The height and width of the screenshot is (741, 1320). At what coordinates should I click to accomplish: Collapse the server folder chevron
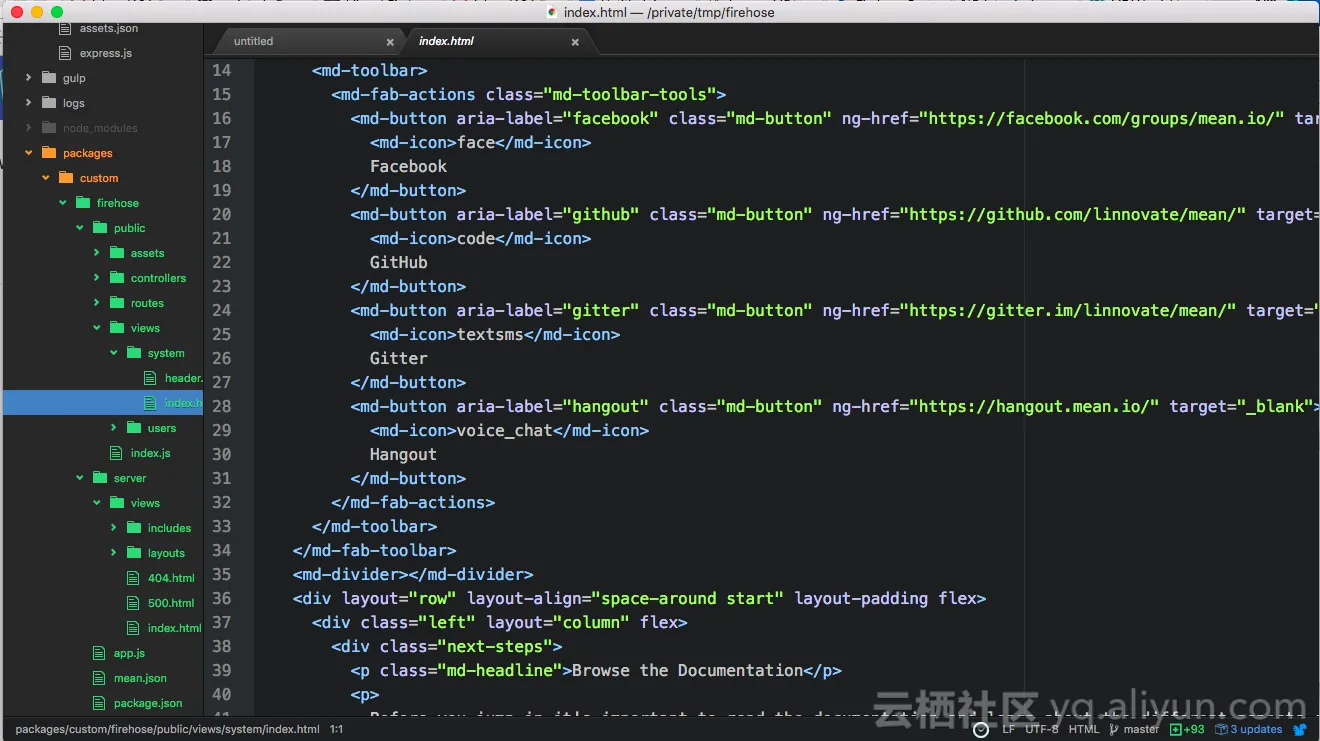click(80, 478)
